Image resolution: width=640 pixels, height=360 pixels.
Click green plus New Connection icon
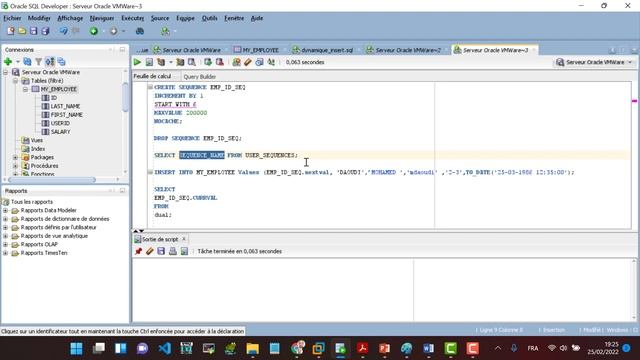pyautogui.click(x=7, y=62)
